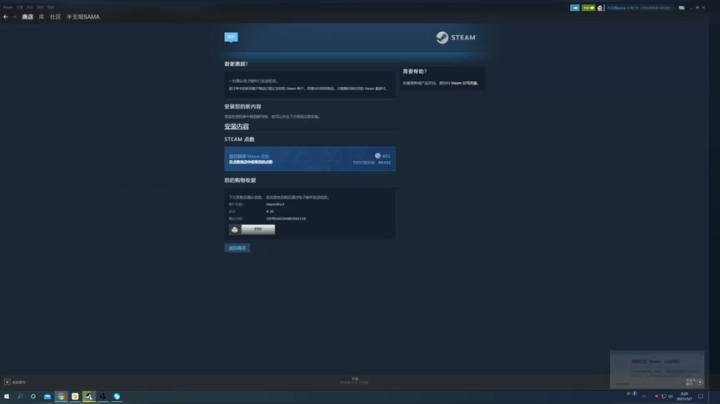This screenshot has height=404, width=720.
Task: Click the Steam logo in the page header
Action: (x=456, y=38)
